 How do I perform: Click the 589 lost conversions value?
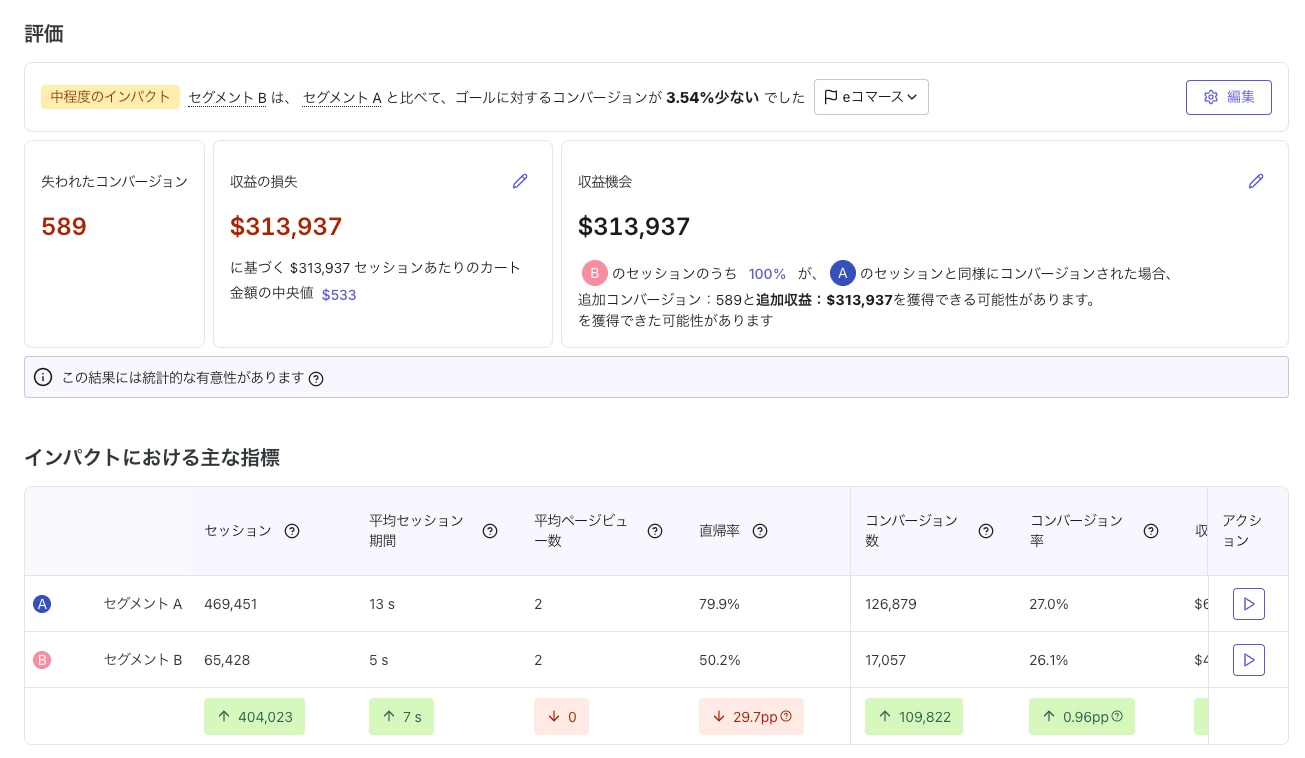(x=64, y=227)
